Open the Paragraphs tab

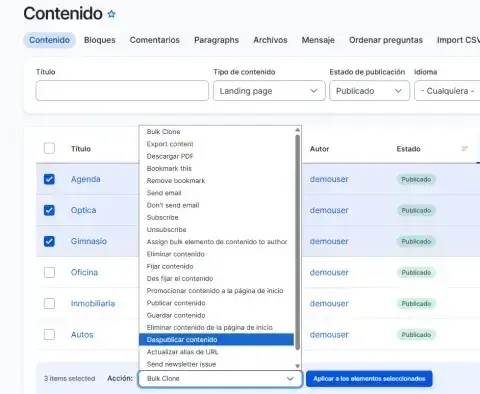tap(217, 40)
